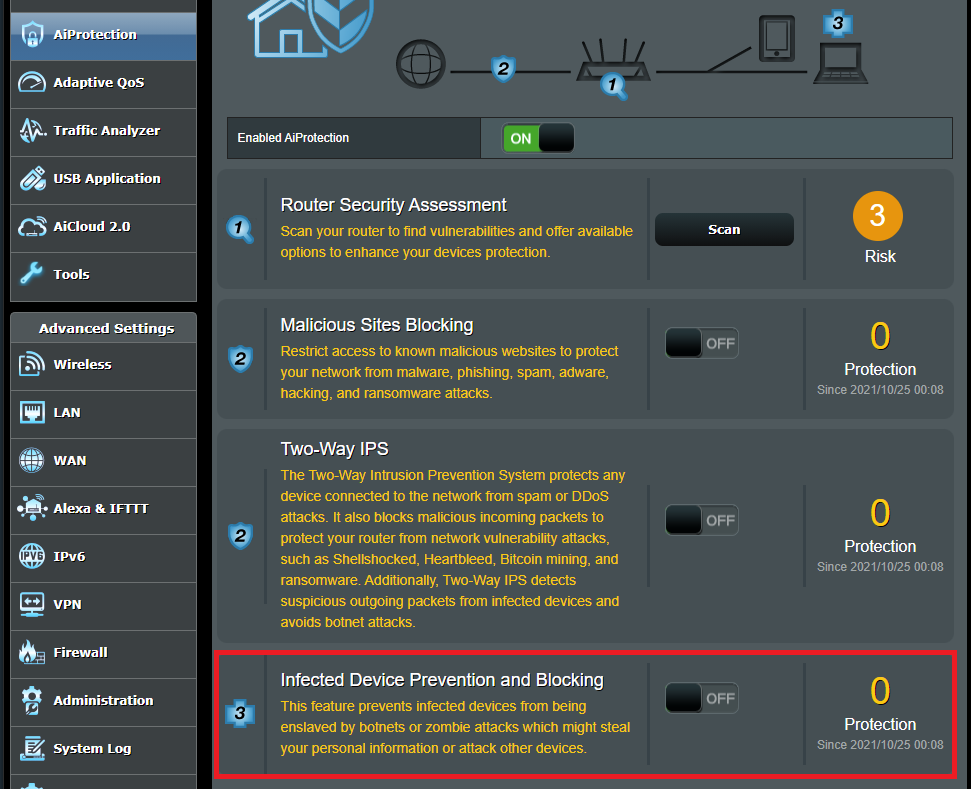Go to WAN advanced settings
This screenshot has width=971, height=789.
[103, 461]
